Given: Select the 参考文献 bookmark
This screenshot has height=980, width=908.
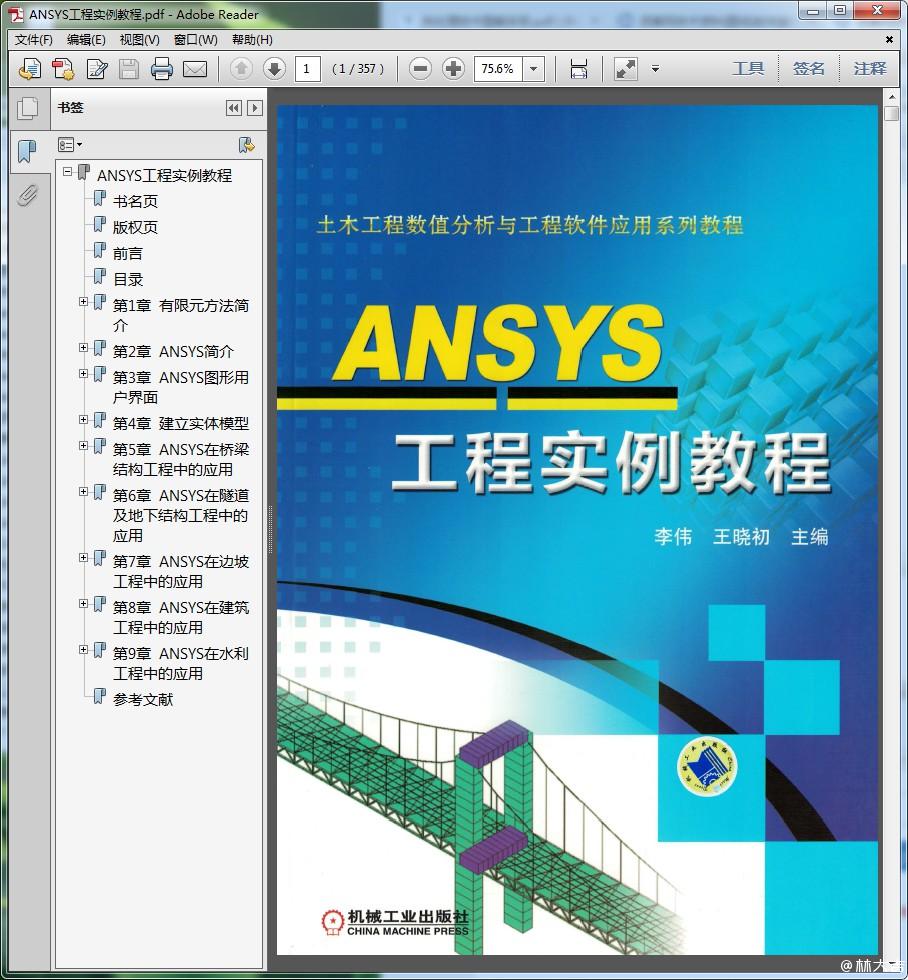Looking at the screenshot, I should pyautogui.click(x=142, y=699).
